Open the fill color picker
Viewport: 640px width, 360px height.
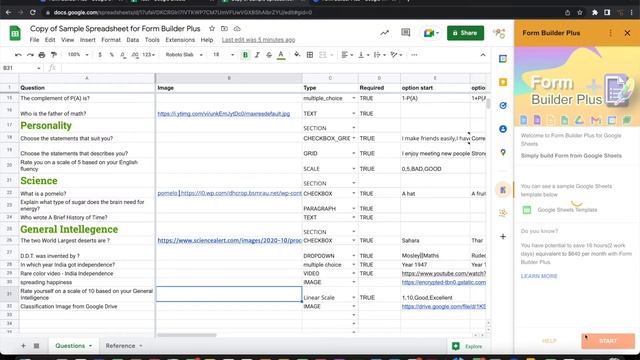point(297,55)
